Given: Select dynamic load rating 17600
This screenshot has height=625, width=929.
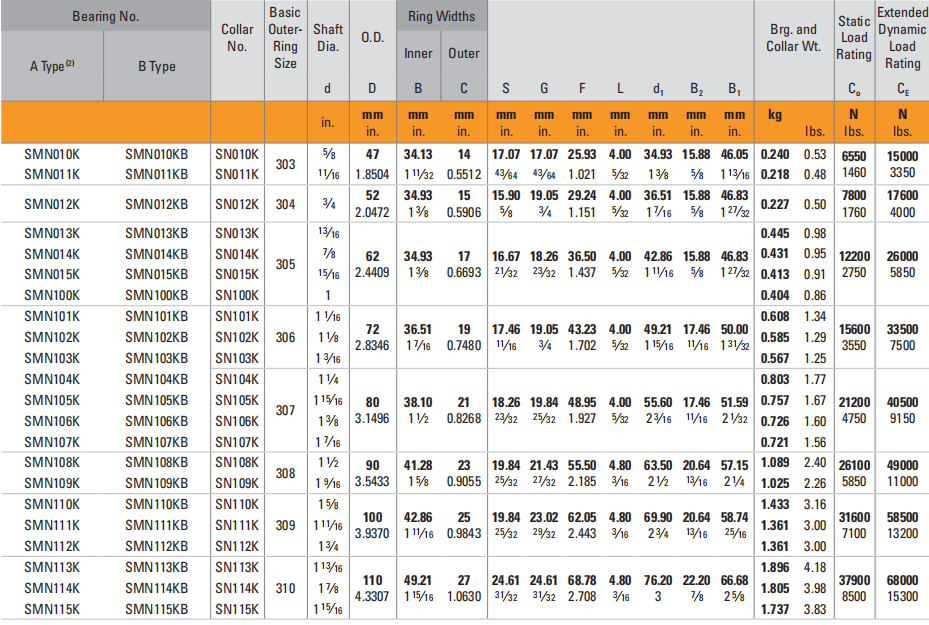Looking at the screenshot, I should coord(902,195).
